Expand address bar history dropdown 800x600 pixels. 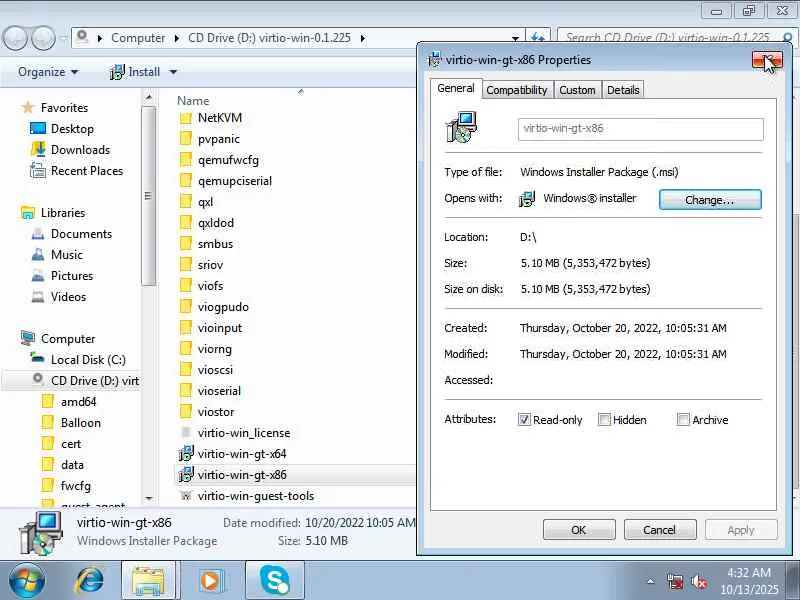pyautogui.click(x=515, y=38)
